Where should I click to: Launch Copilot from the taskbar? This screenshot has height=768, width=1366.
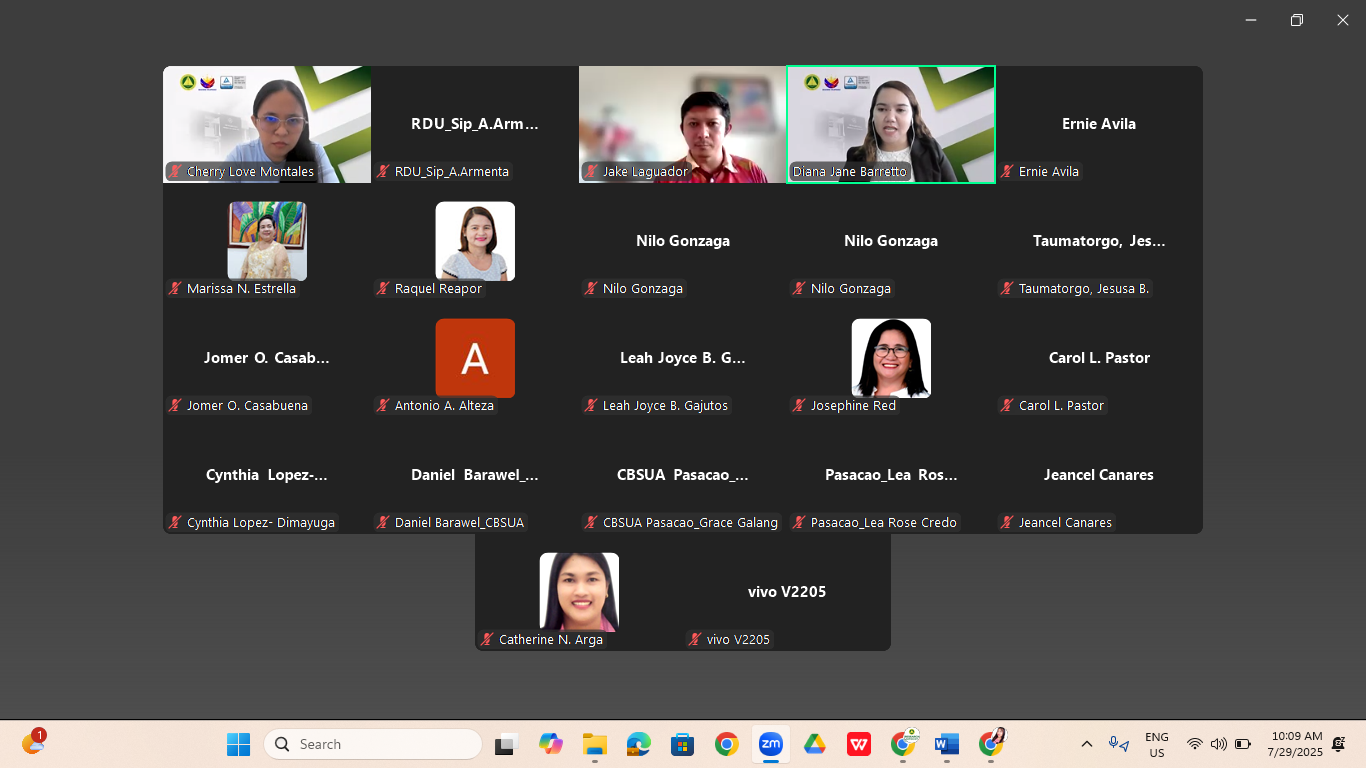pyautogui.click(x=550, y=744)
